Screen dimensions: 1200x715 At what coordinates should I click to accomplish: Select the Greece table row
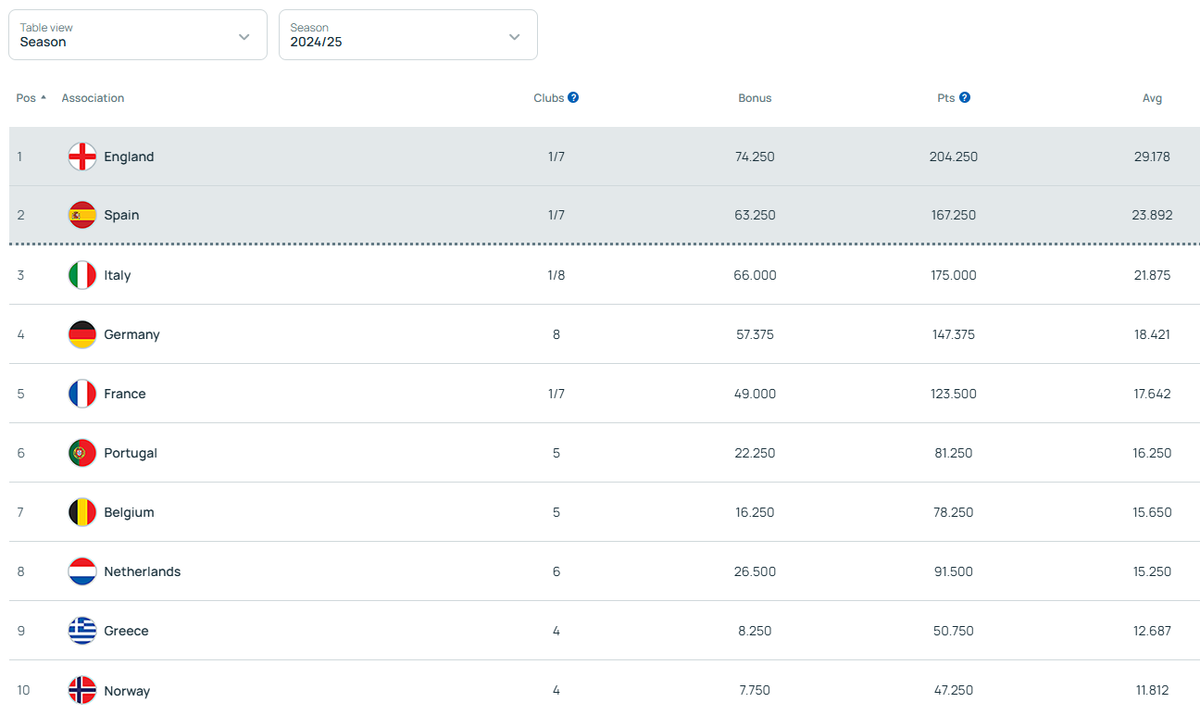[600, 631]
